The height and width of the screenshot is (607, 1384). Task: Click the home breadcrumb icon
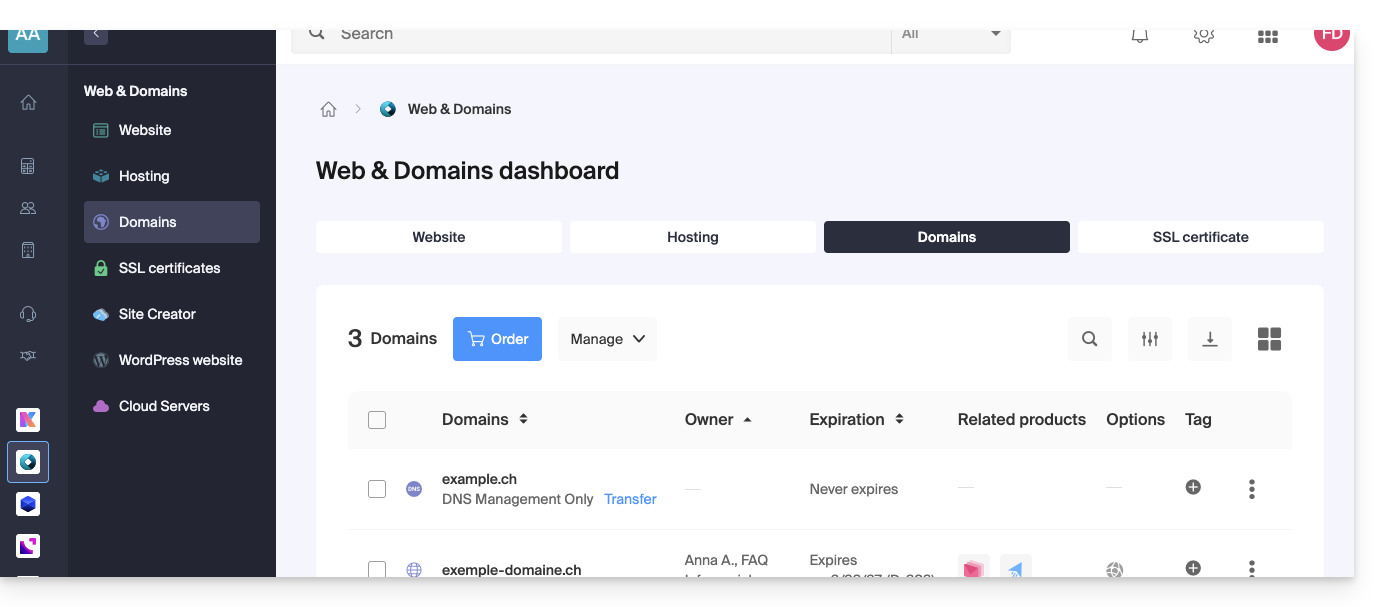click(328, 110)
